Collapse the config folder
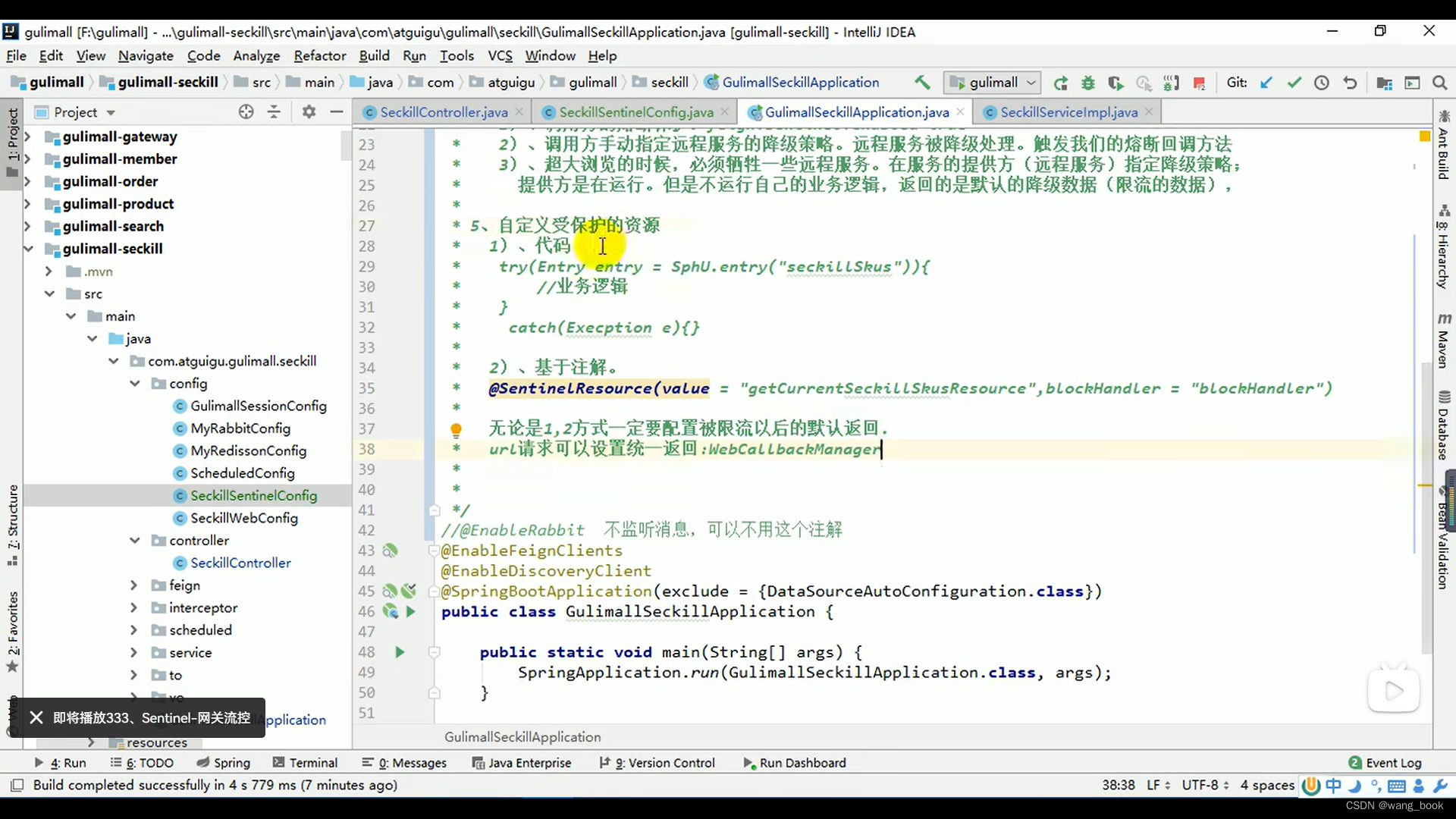Image resolution: width=1456 pixels, height=819 pixels. coord(135,384)
